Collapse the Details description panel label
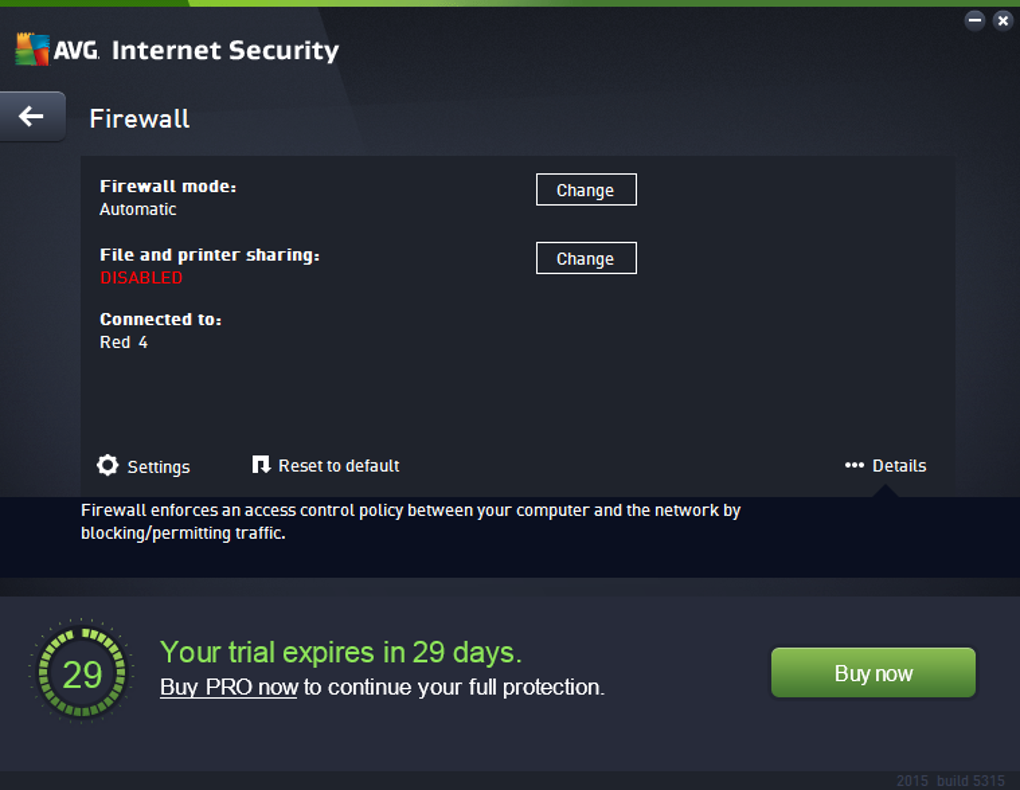 899,466
